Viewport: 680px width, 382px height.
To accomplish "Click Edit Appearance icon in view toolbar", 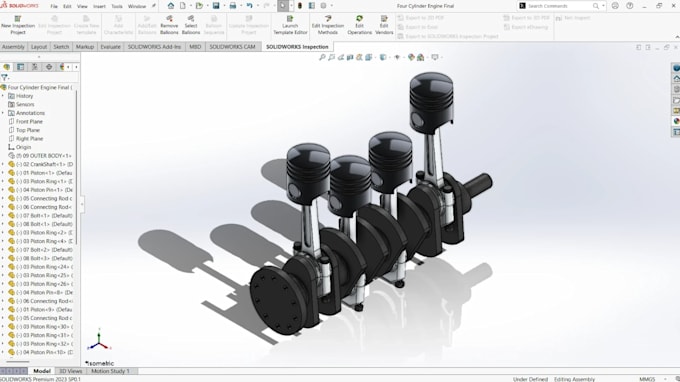I will tap(411, 57).
